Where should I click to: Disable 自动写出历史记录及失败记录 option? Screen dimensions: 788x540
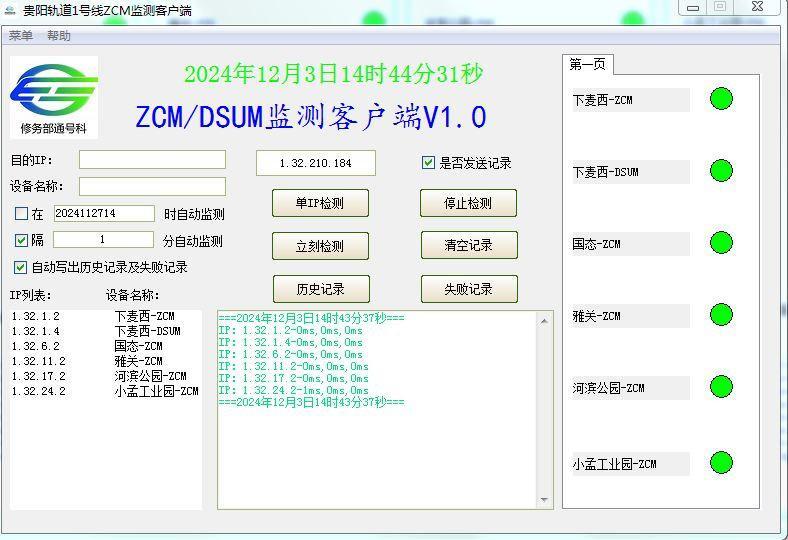click(21, 267)
